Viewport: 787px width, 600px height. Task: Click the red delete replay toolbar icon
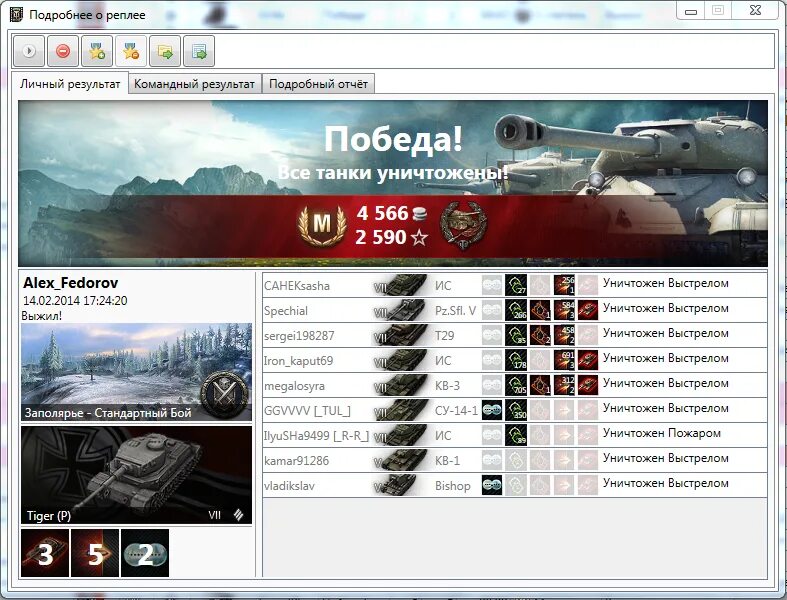click(63, 51)
